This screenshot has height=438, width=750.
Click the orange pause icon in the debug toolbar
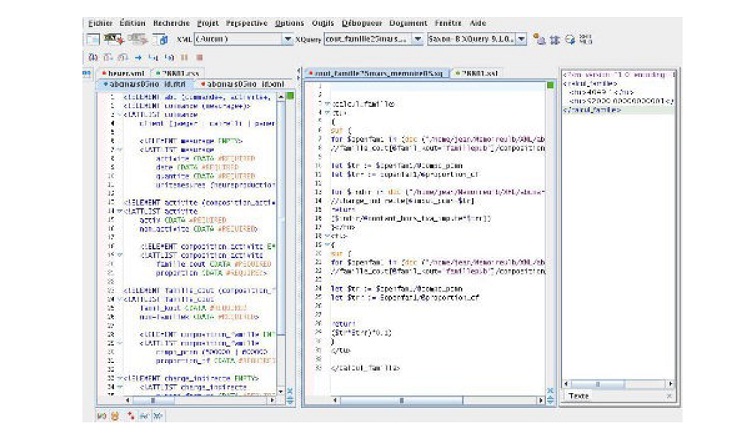pyautogui.click(x=186, y=58)
